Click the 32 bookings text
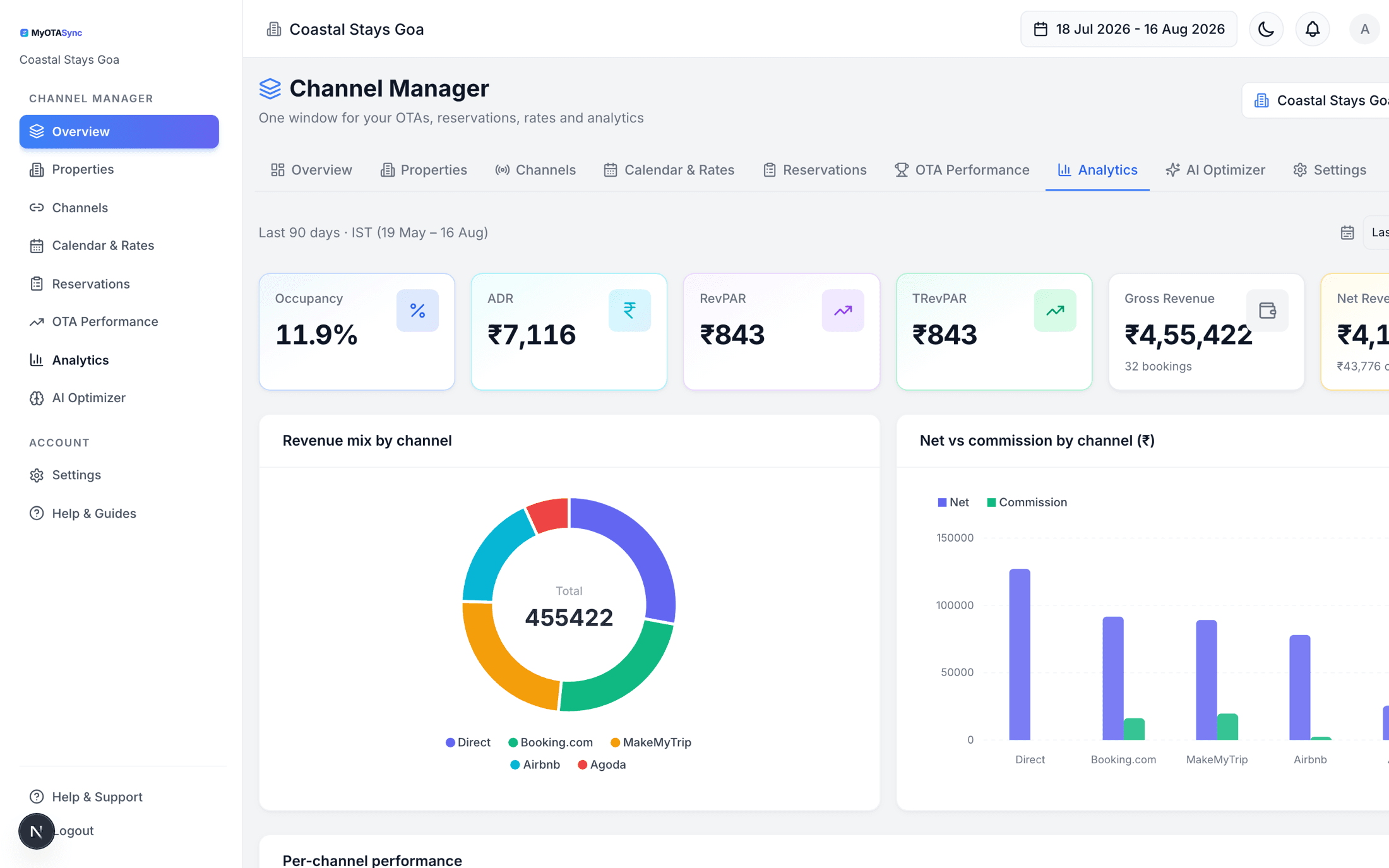Viewport: 1389px width, 868px height. click(x=1158, y=366)
